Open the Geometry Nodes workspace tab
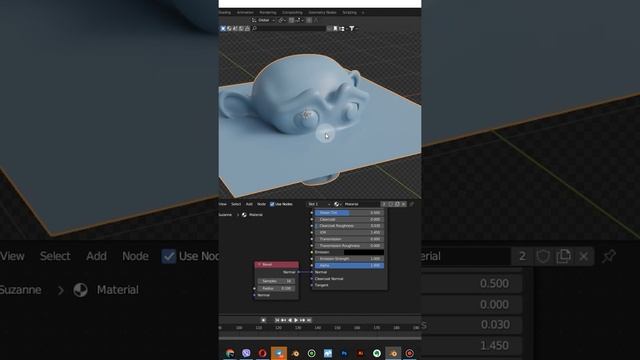This screenshot has width=640, height=360. [x=323, y=13]
